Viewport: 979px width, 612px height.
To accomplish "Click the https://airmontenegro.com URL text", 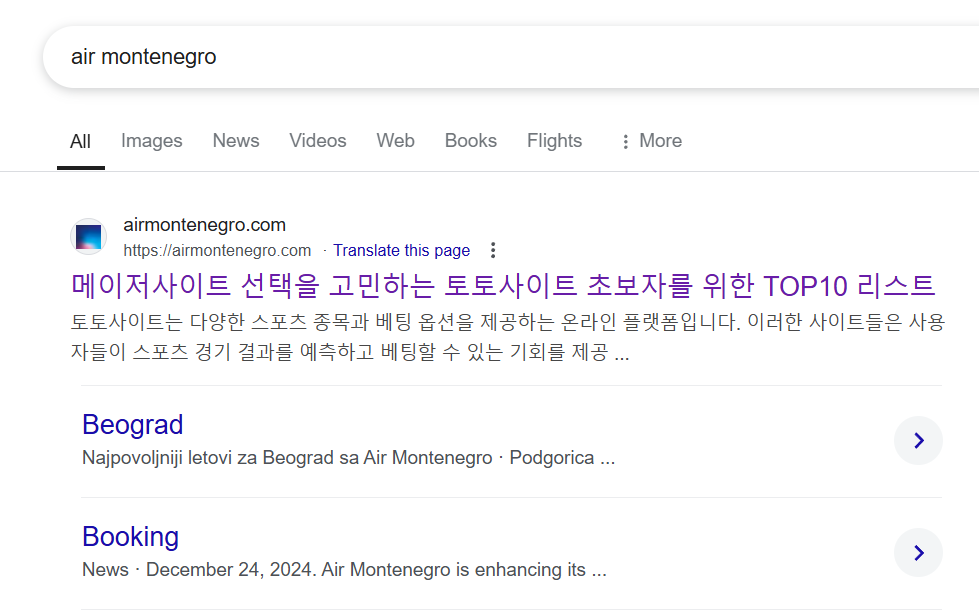I will click(217, 250).
